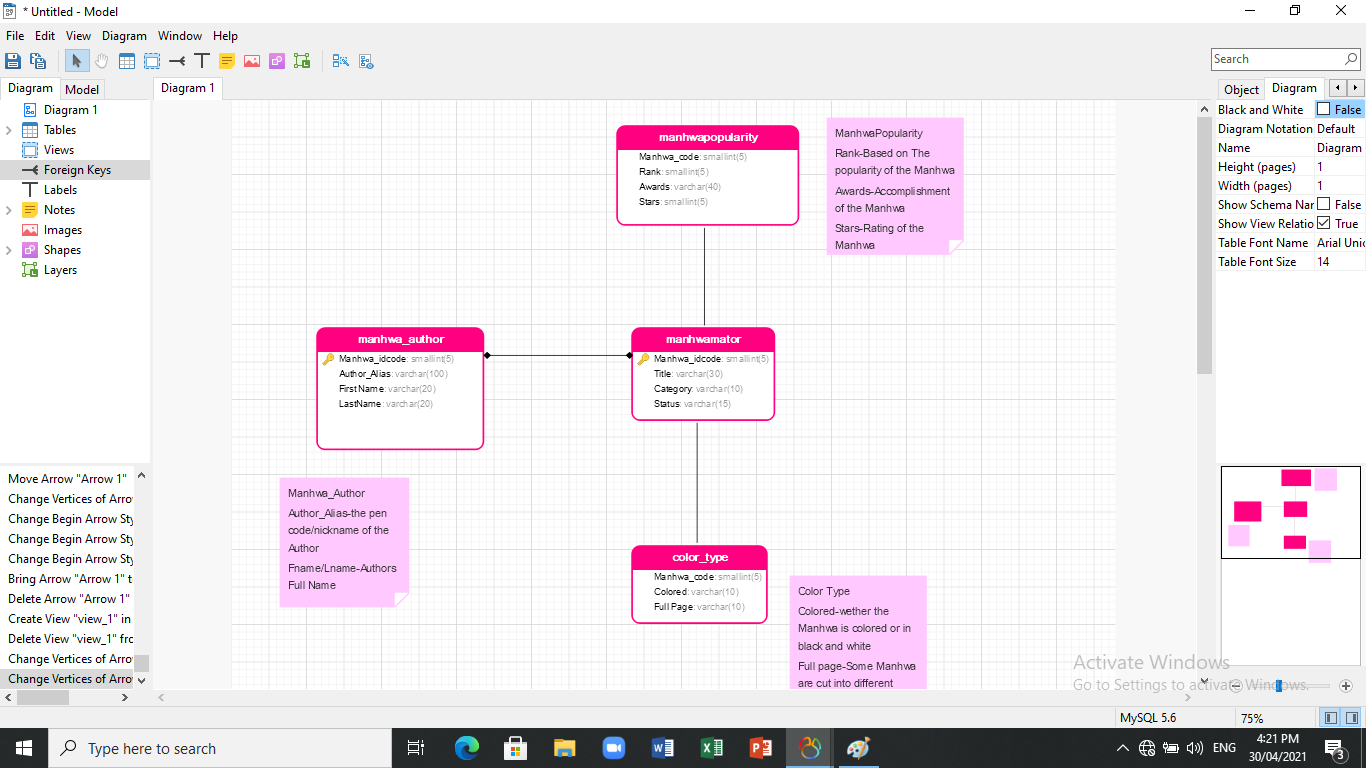
Task: Select the yellow Note tool
Action: (227, 61)
